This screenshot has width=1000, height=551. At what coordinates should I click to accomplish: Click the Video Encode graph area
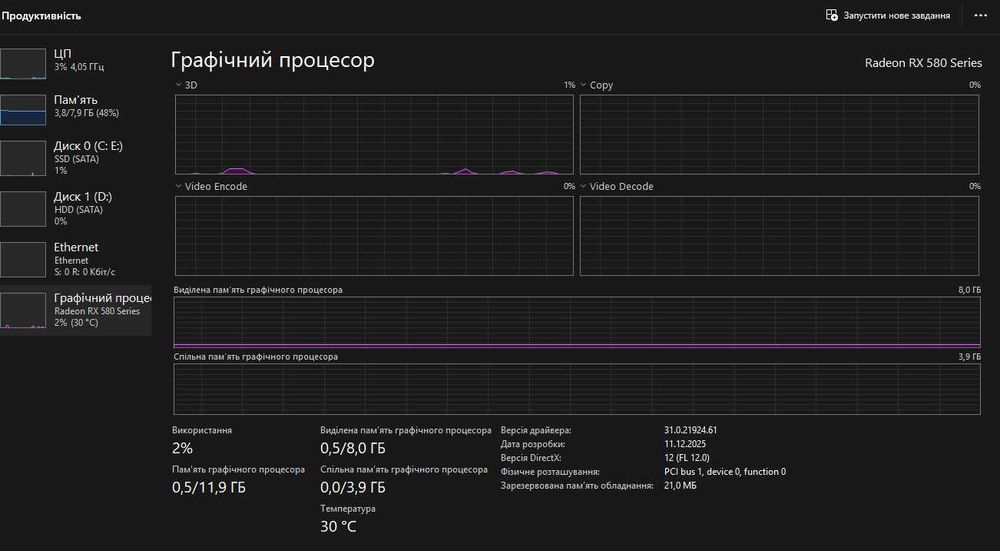(374, 236)
